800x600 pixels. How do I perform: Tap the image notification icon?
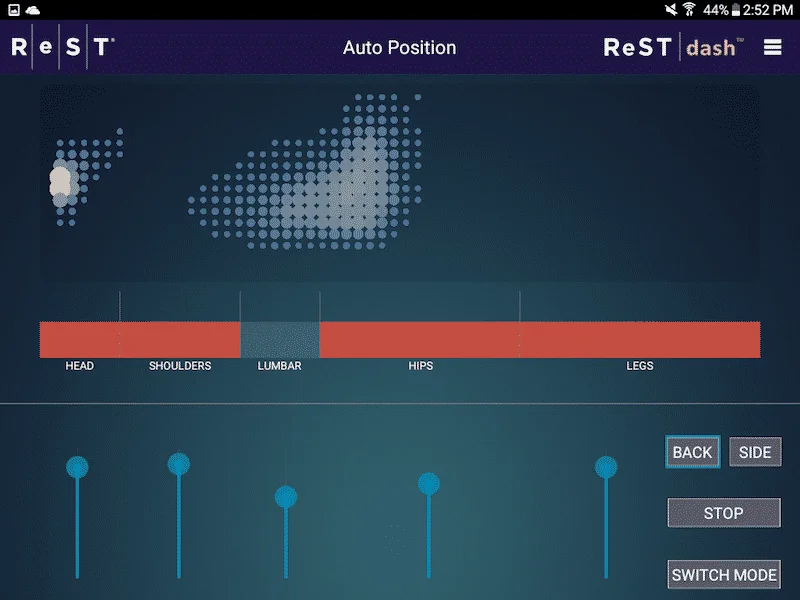pyautogui.click(x=13, y=9)
